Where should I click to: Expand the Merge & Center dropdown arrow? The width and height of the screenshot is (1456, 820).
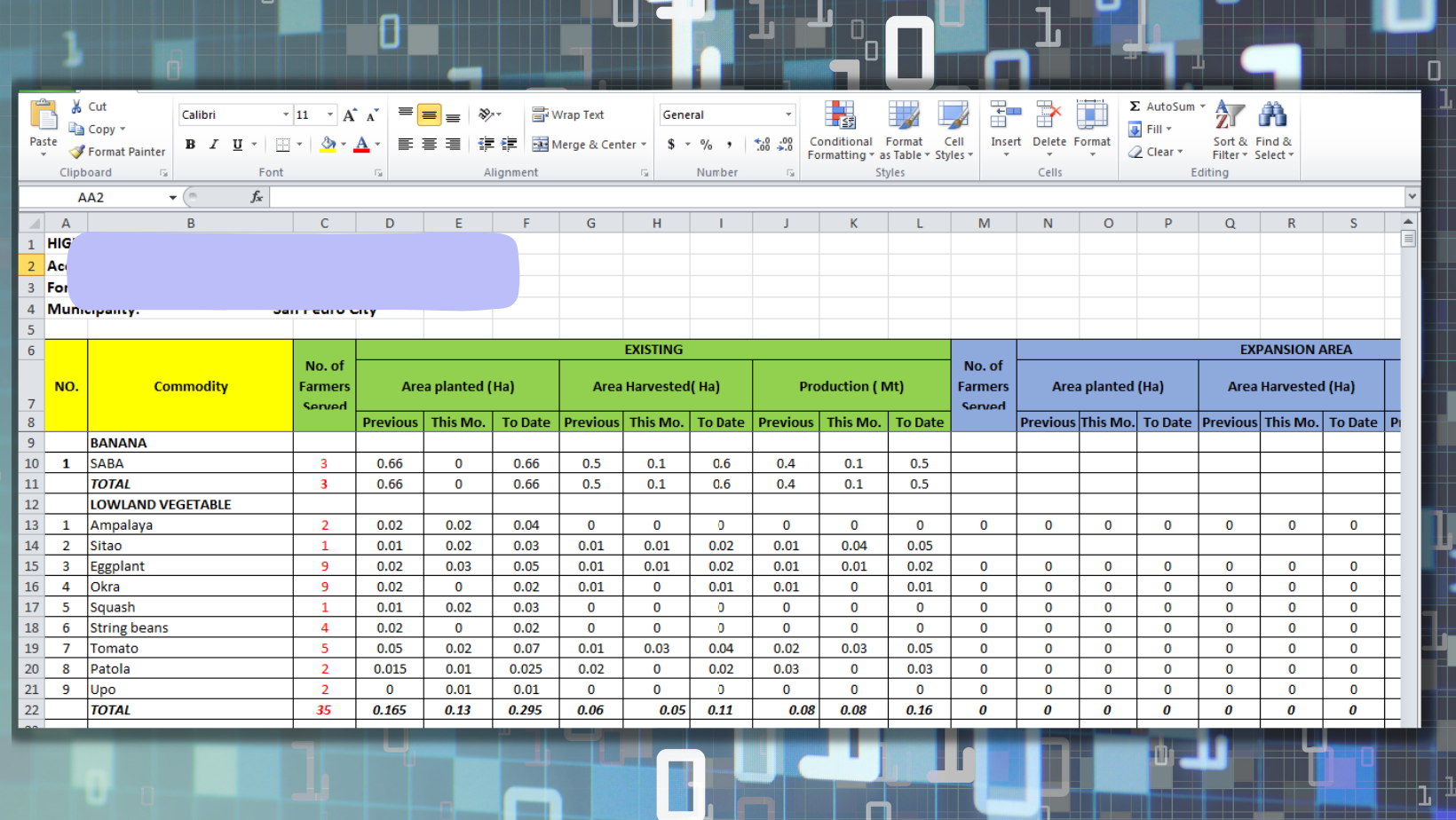pos(644,145)
